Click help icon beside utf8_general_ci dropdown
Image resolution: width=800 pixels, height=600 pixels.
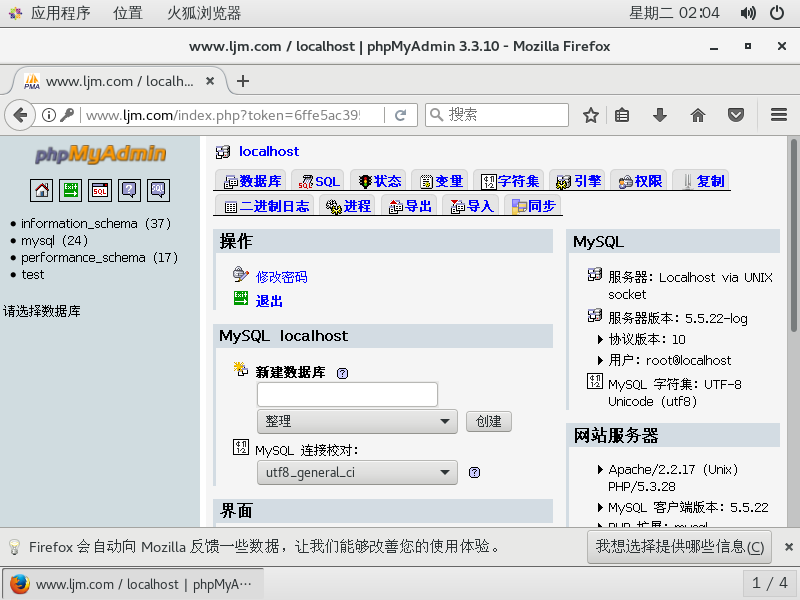click(474, 472)
